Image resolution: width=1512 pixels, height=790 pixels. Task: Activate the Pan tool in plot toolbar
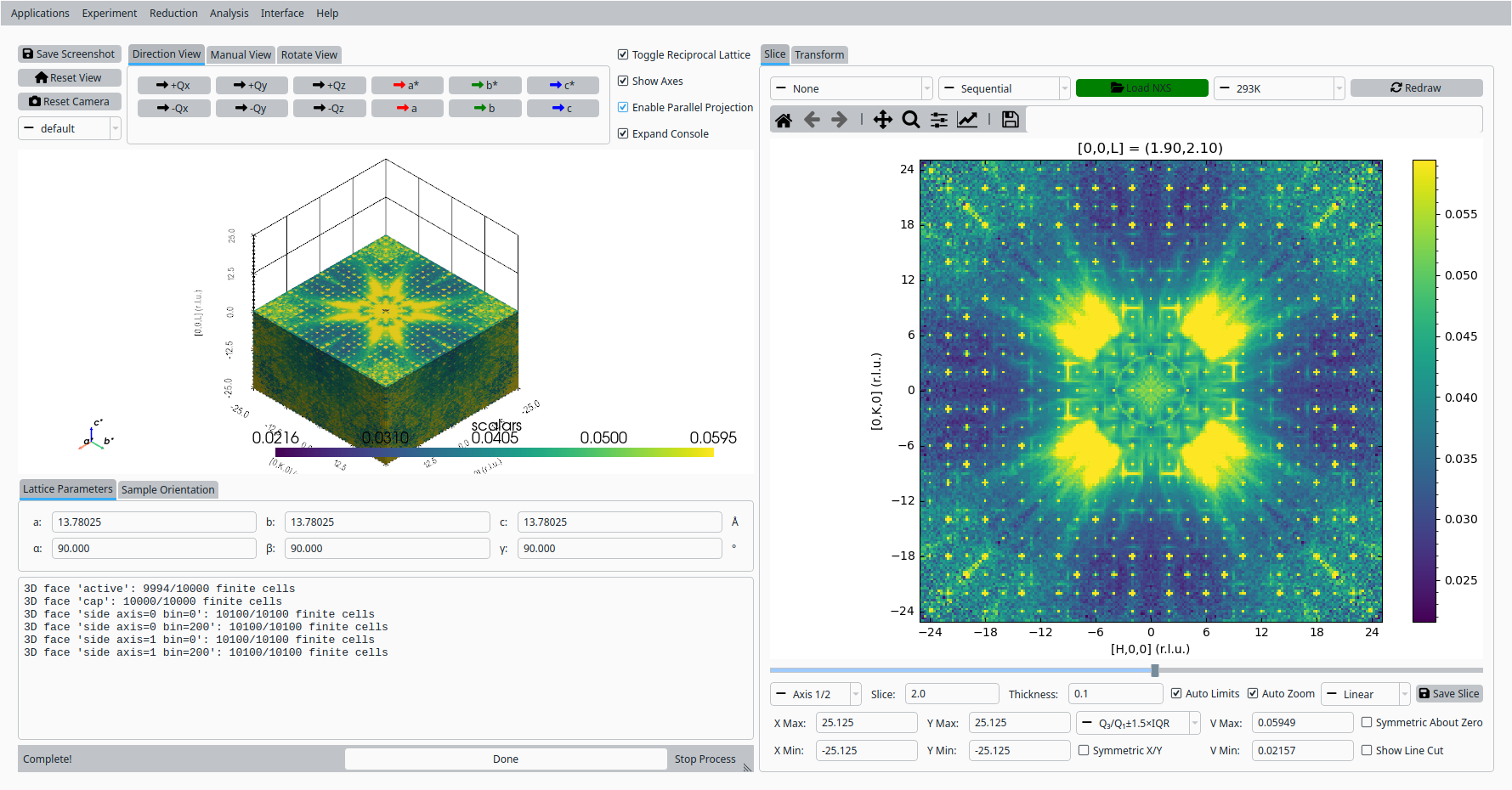883,120
